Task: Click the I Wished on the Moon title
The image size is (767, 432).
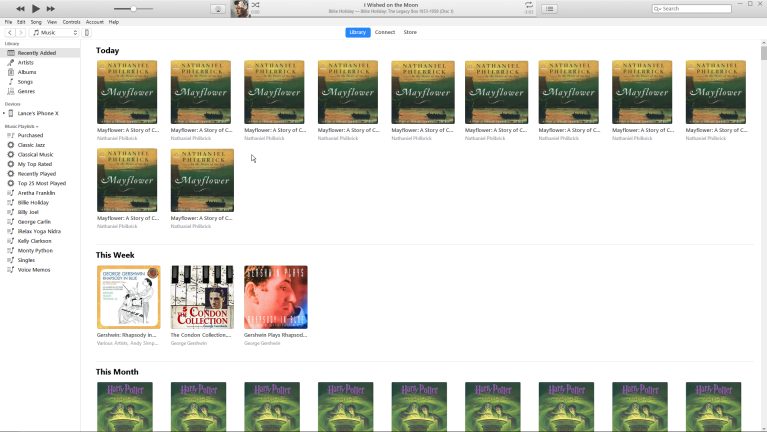Action: point(390,5)
